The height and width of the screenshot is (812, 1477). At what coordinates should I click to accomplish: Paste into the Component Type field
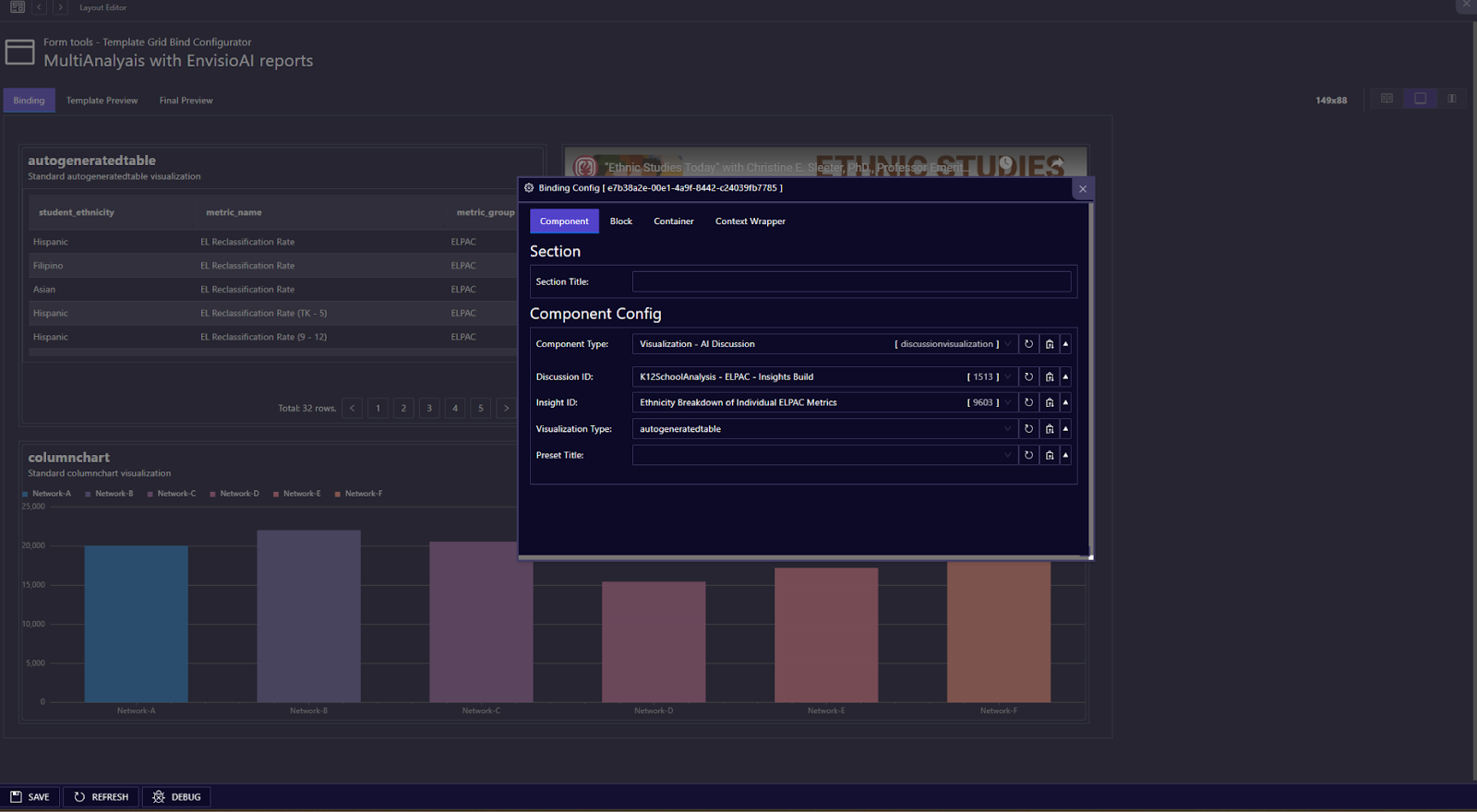1050,344
